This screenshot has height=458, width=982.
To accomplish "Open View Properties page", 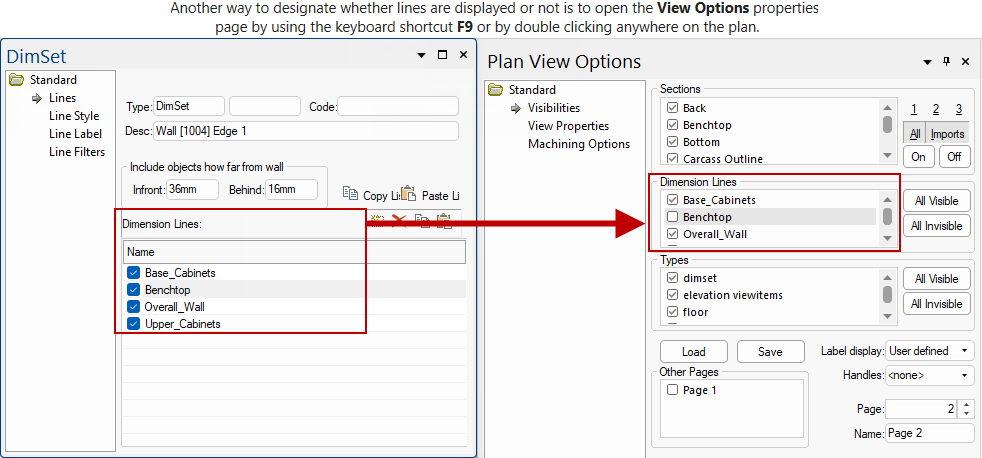I will [x=569, y=126].
